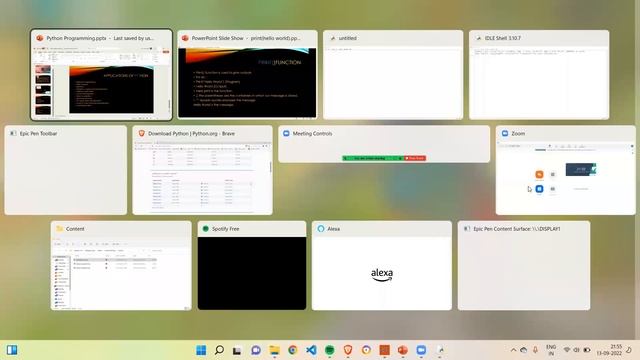
Task: Switch to Download Python Brave window
Action: (x=202, y=170)
